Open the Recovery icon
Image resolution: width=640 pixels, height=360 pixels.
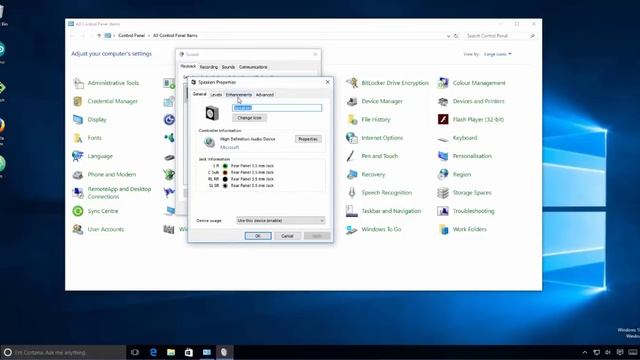pyautogui.click(x=352, y=174)
